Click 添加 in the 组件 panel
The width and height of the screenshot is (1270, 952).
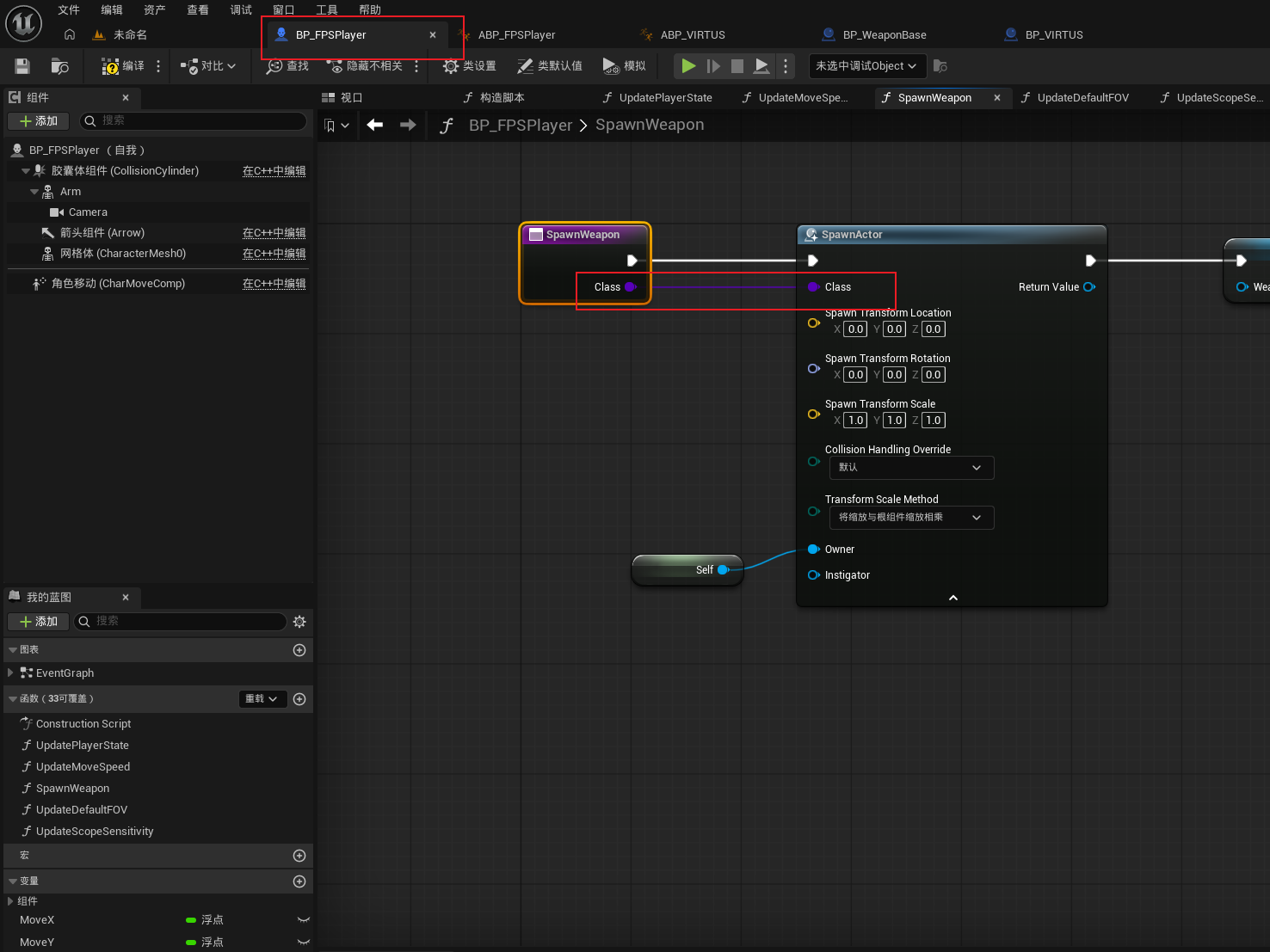pos(38,121)
